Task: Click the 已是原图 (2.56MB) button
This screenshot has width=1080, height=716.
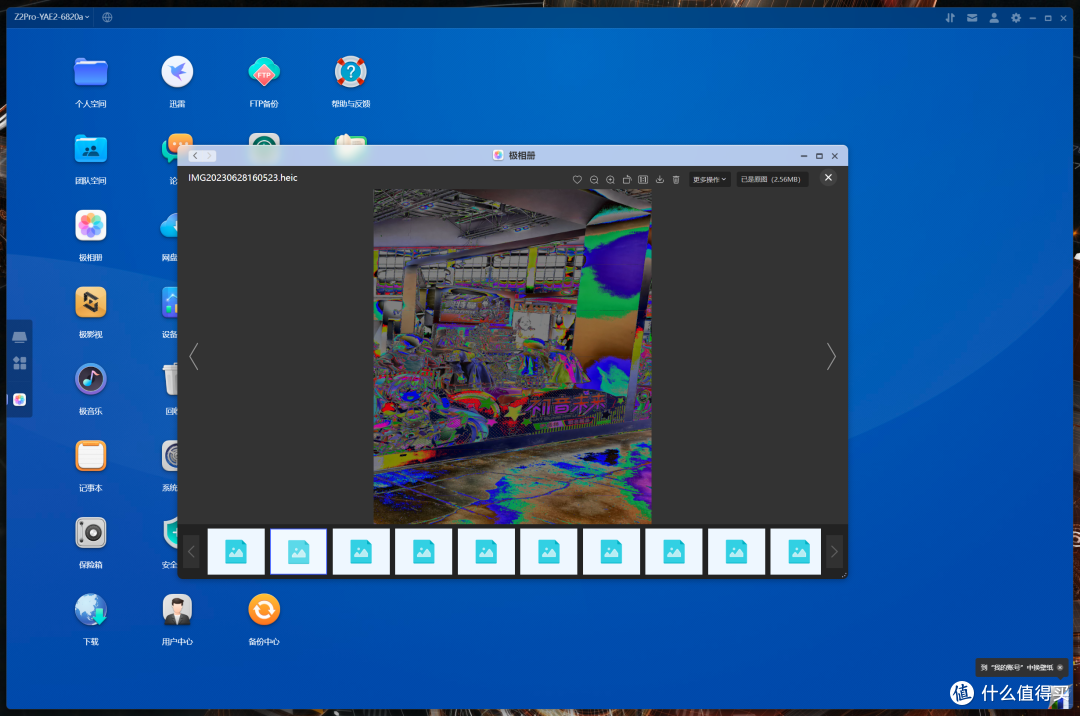Action: pos(771,180)
